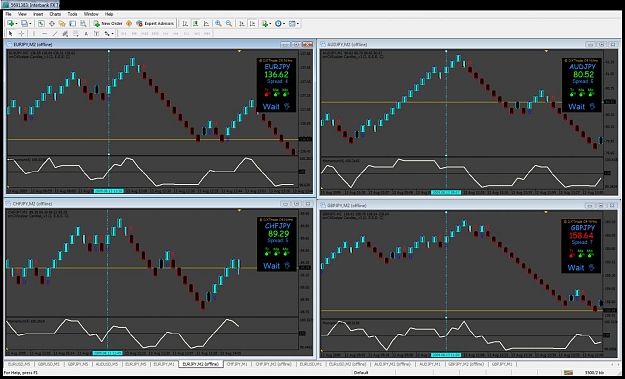Viewport: 625px width, 379px height.
Task: Open the Strategy Tester icon
Action: [x=83, y=24]
